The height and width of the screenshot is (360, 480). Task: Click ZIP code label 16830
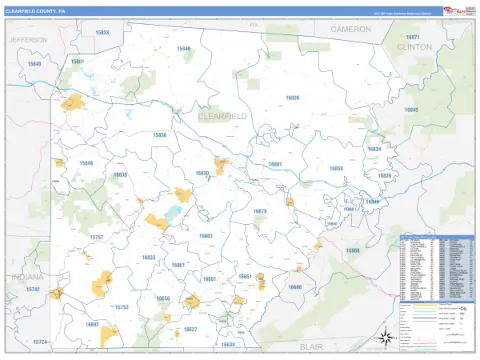pyautogui.click(x=202, y=173)
